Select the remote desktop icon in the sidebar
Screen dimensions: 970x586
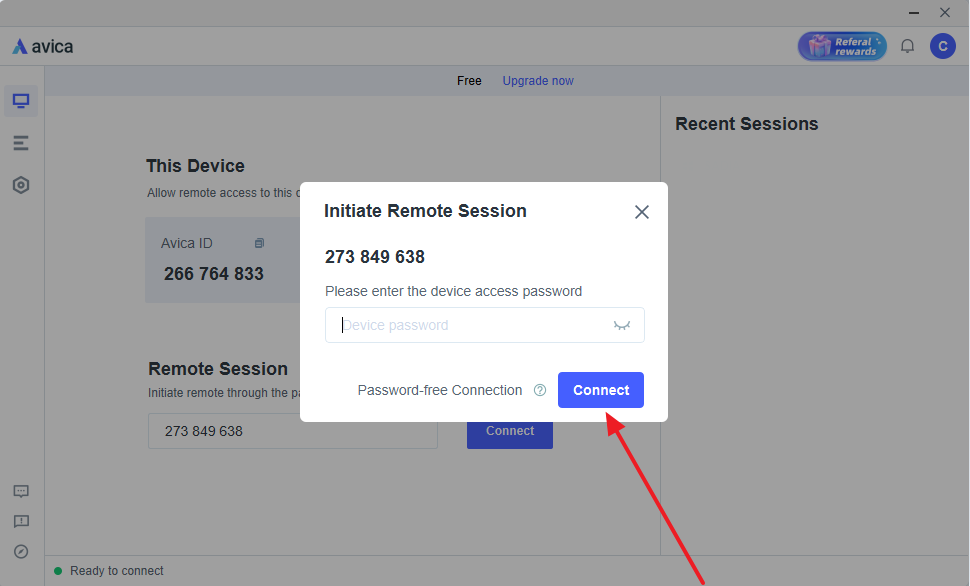point(21,100)
